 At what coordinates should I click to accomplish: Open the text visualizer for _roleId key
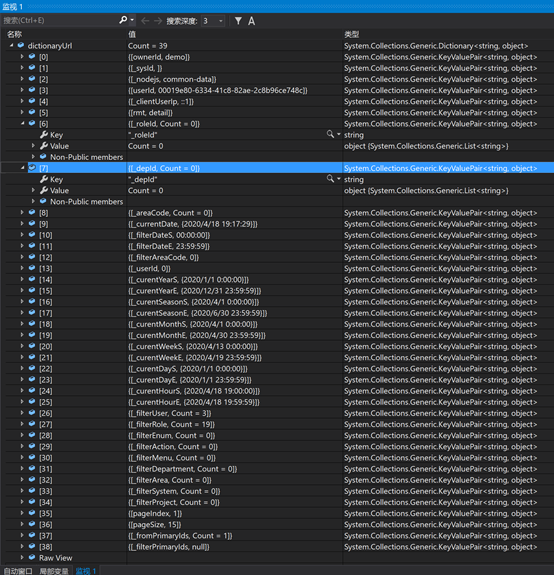click(330, 134)
